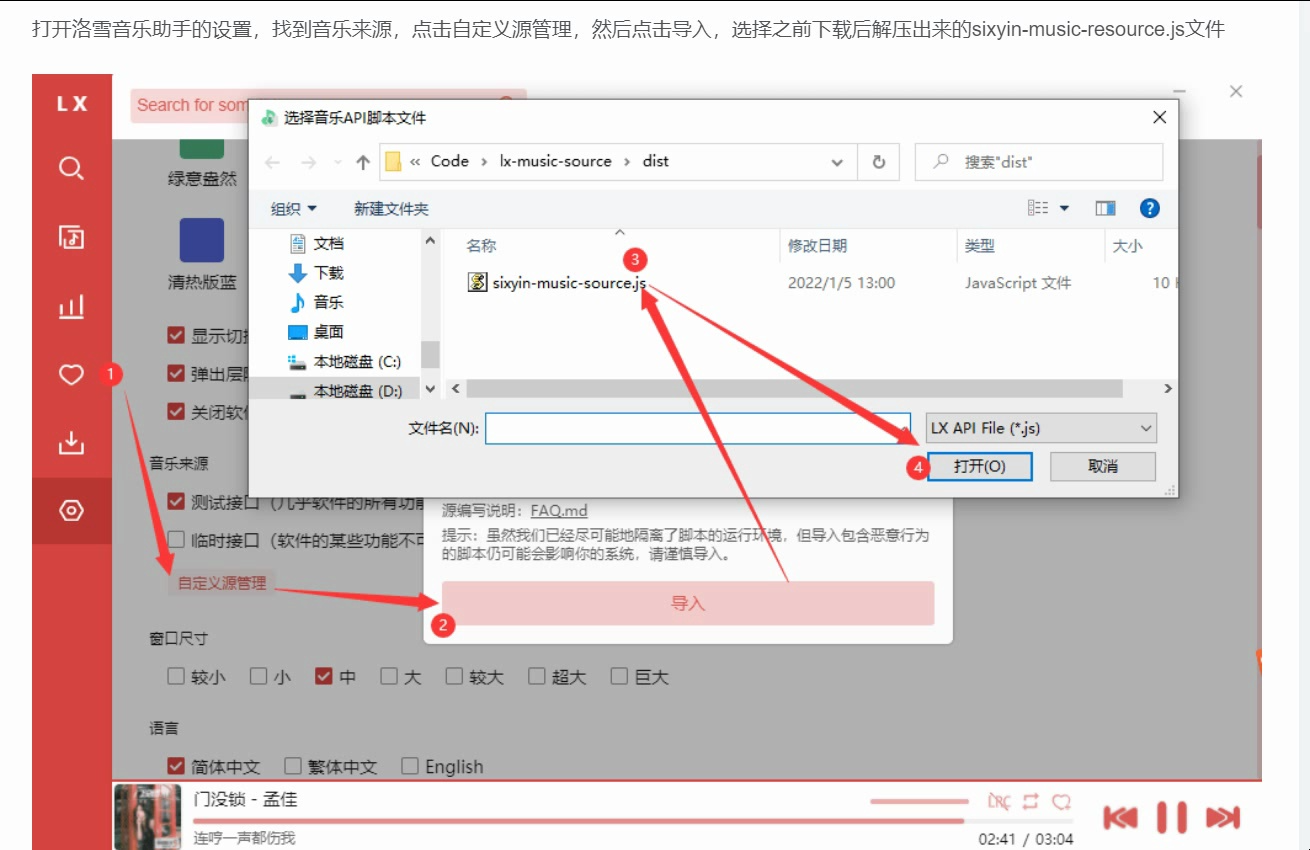Image resolution: width=1310 pixels, height=850 pixels.
Task: Check the 大 window size option
Action: tap(389, 676)
